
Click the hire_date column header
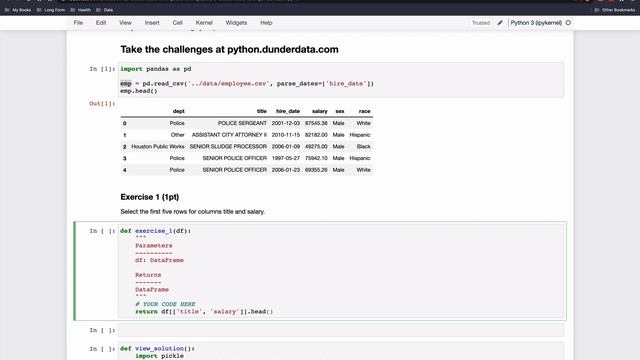288,111
